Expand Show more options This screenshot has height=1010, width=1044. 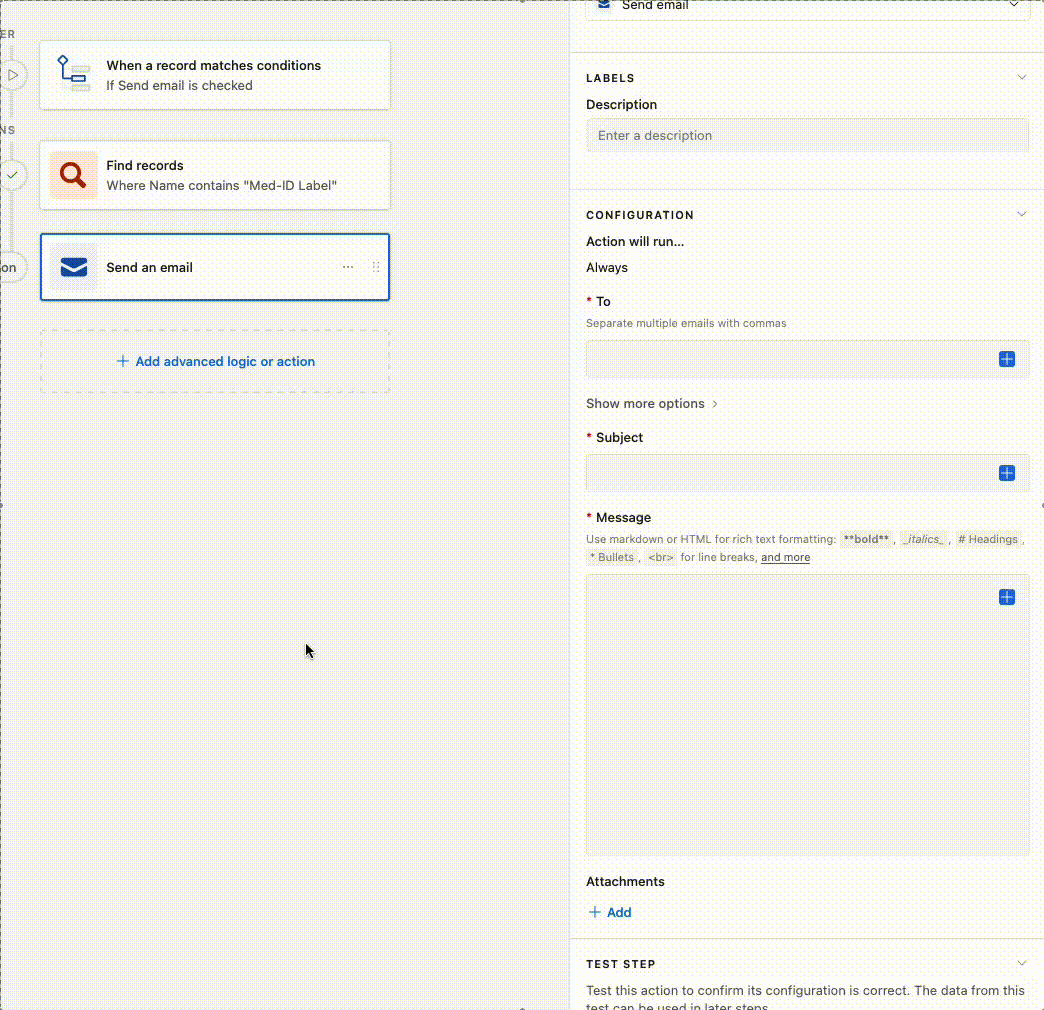(652, 404)
